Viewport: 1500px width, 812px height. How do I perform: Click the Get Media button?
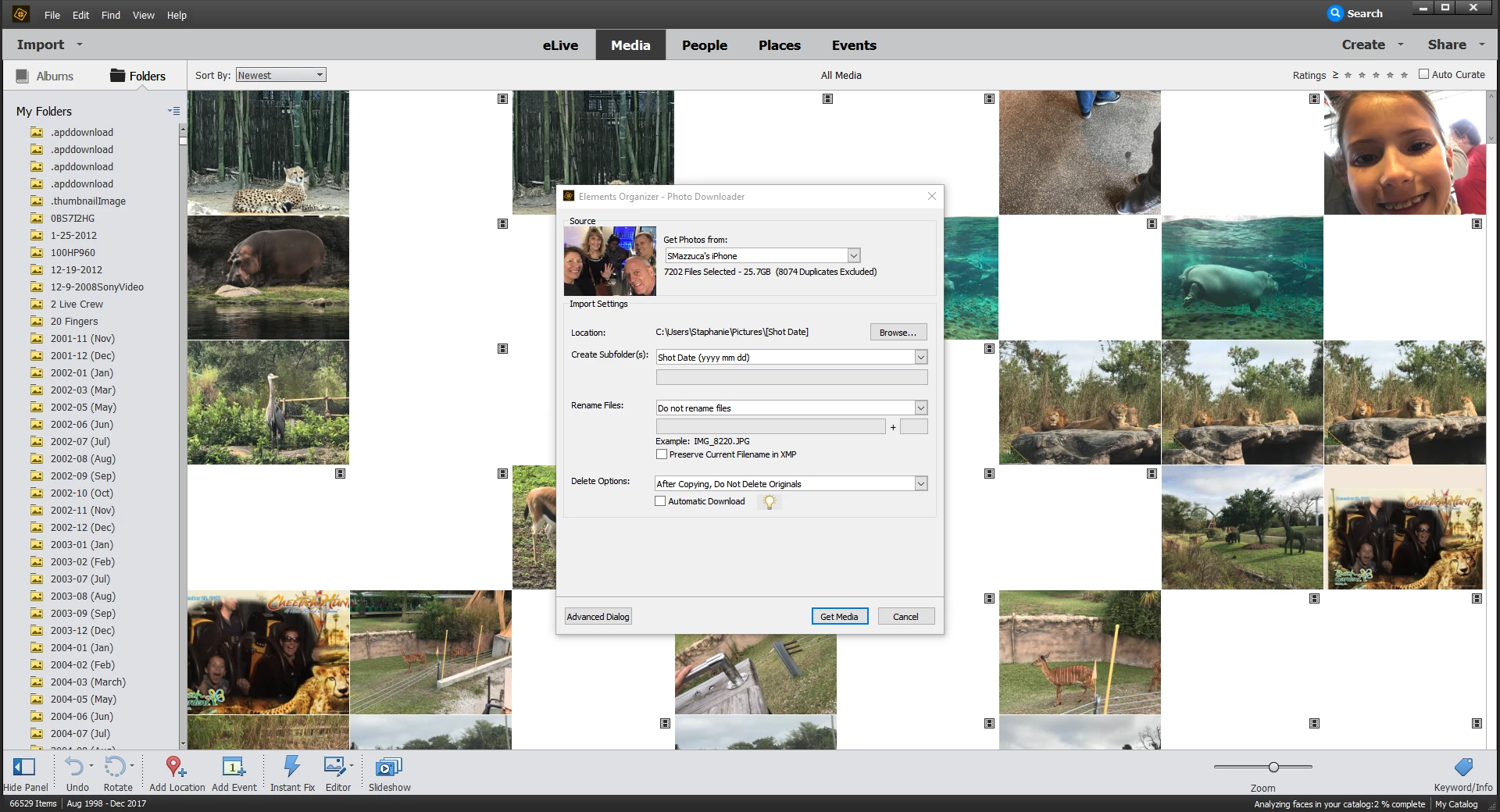[x=840, y=616]
